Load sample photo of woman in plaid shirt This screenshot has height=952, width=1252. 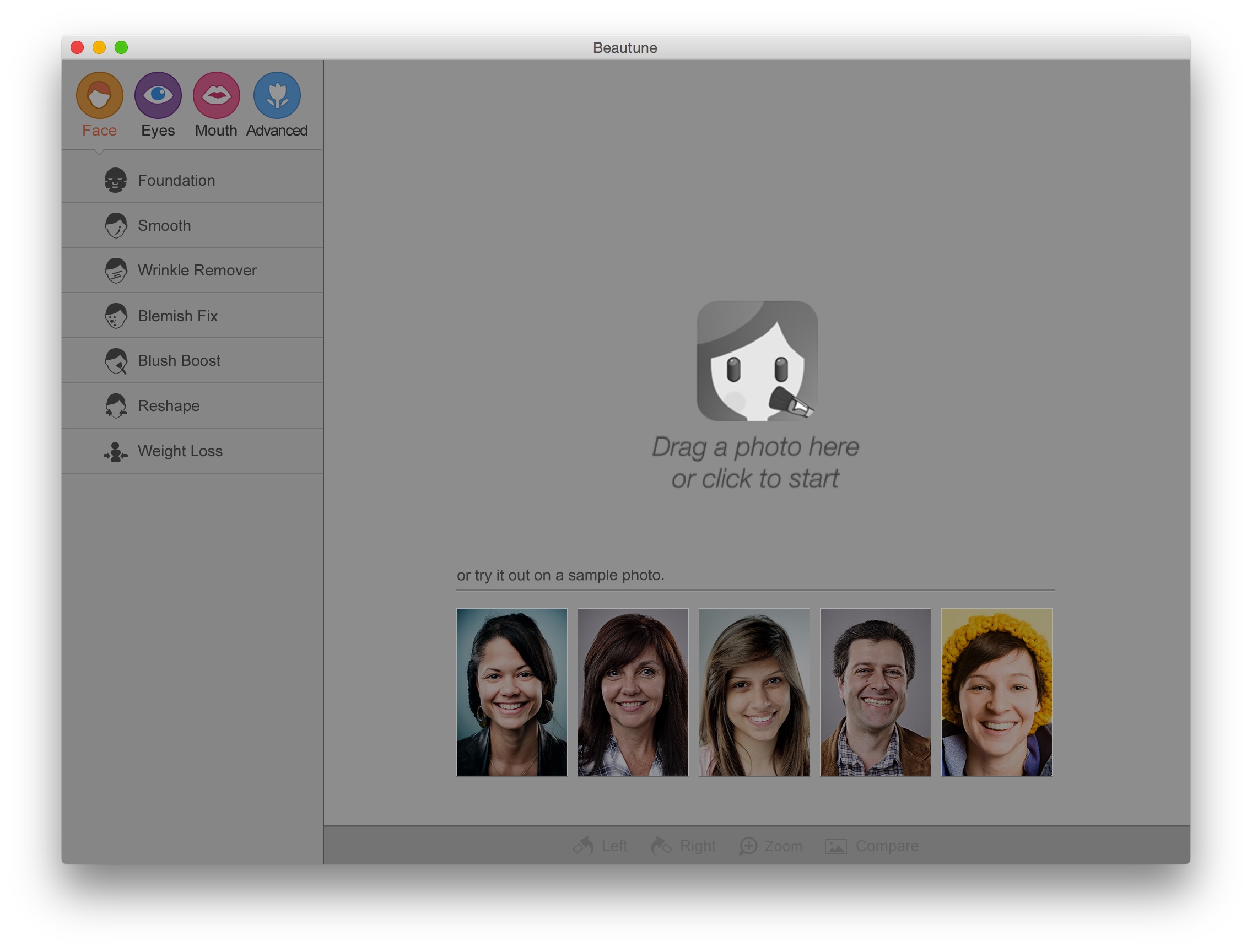(x=633, y=692)
